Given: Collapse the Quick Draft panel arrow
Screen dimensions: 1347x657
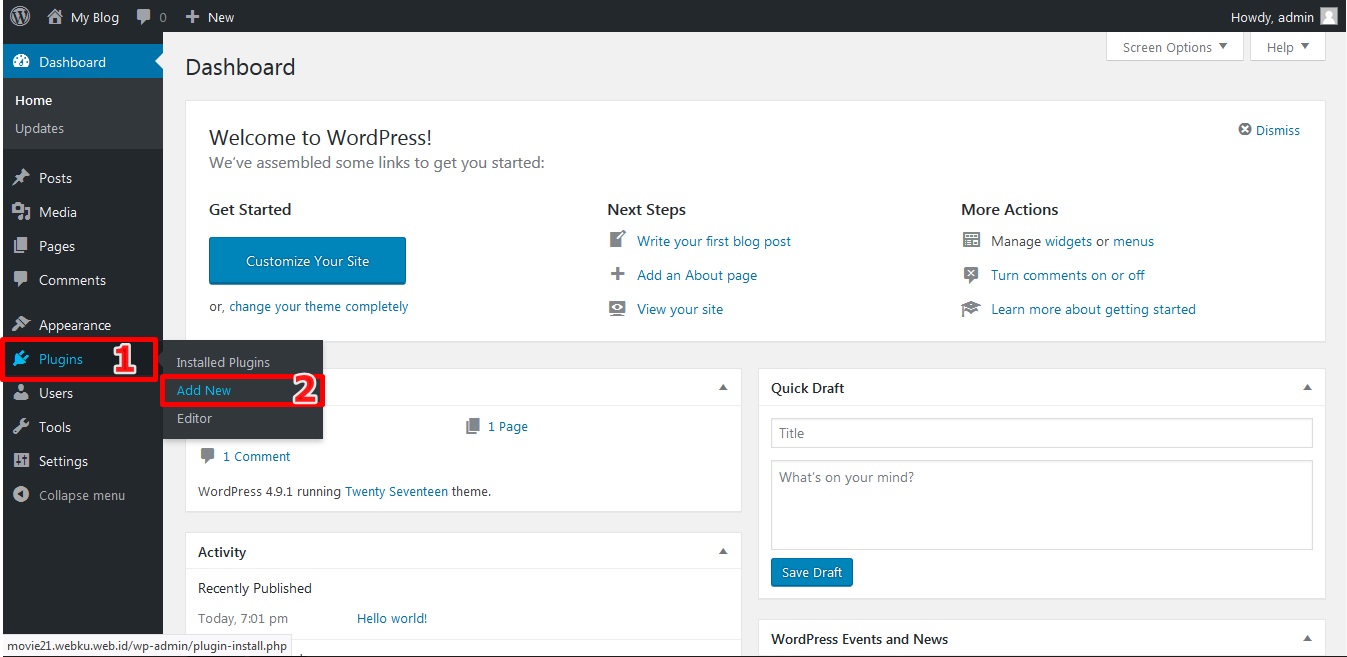Looking at the screenshot, I should click(1307, 388).
